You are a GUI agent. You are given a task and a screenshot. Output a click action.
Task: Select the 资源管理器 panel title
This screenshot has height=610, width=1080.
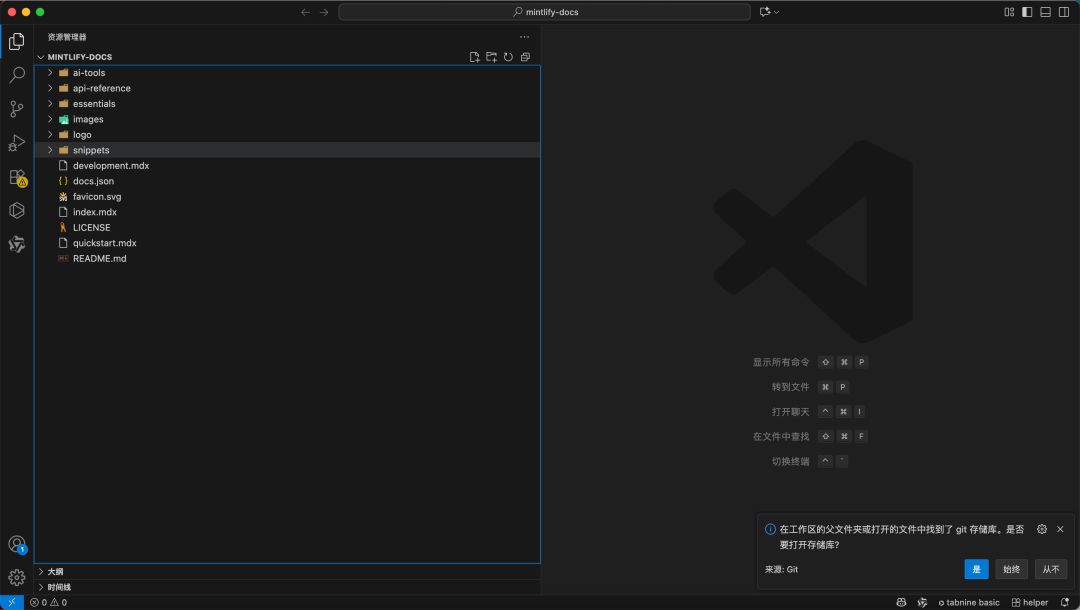point(67,37)
